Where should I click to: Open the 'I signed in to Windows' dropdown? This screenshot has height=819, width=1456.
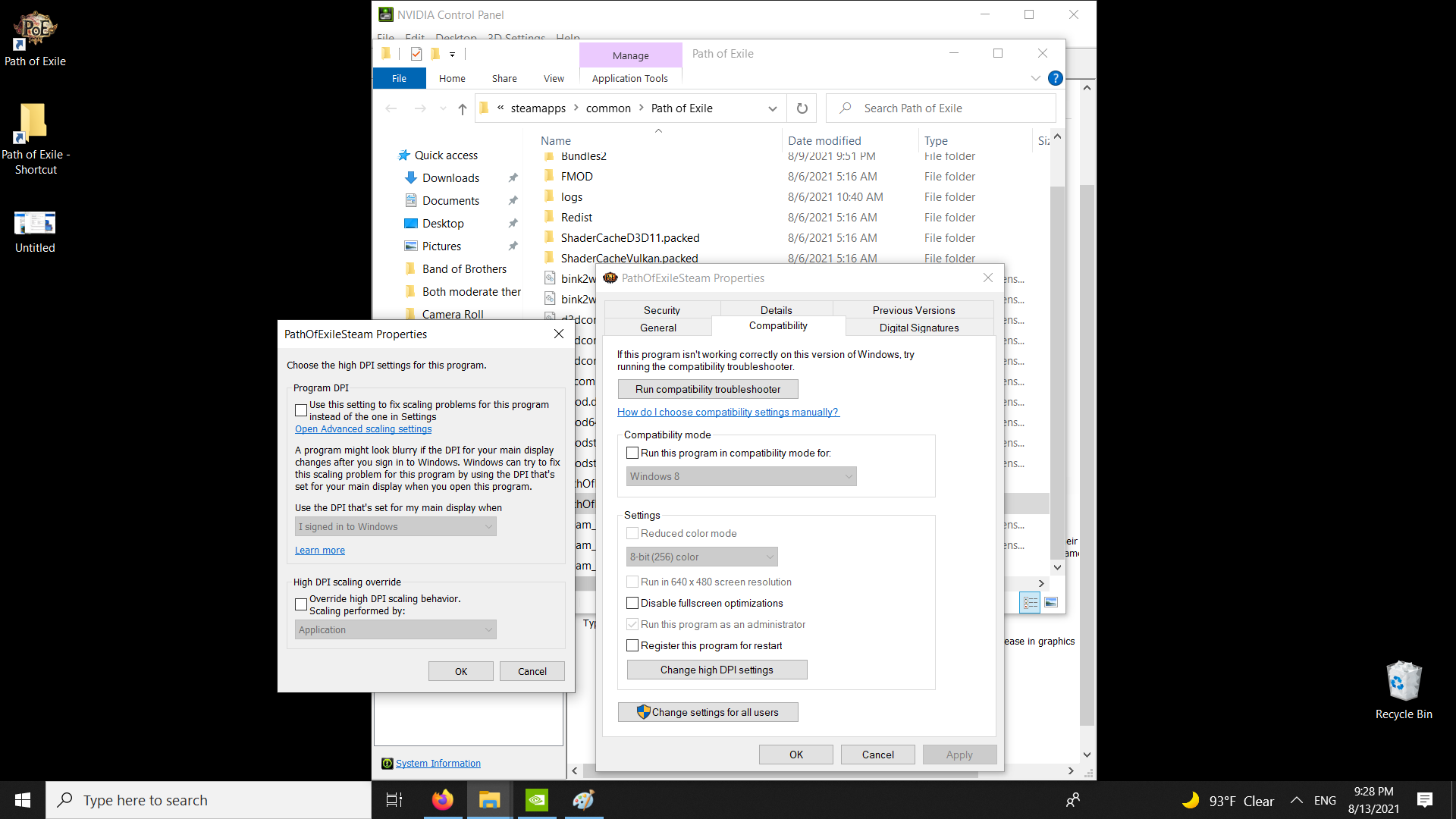pos(396,527)
